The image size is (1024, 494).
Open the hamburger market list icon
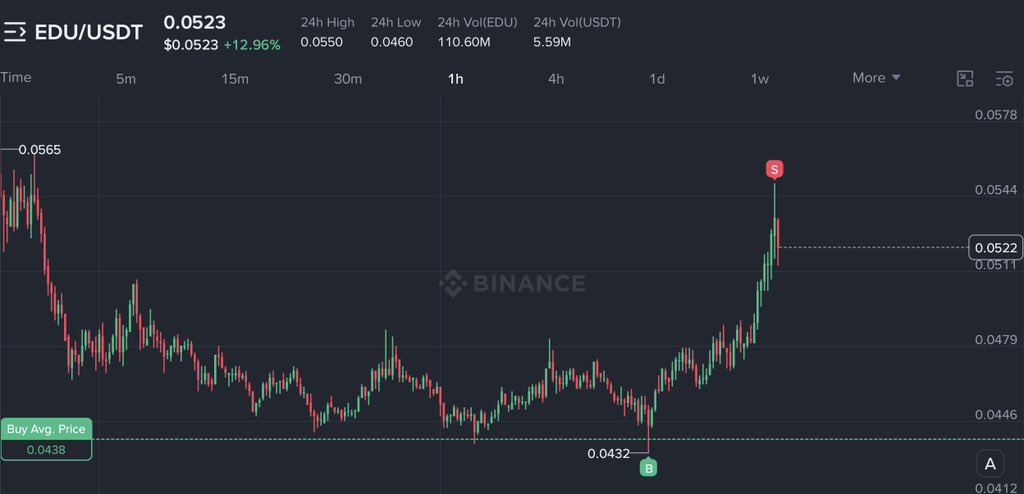point(14,31)
